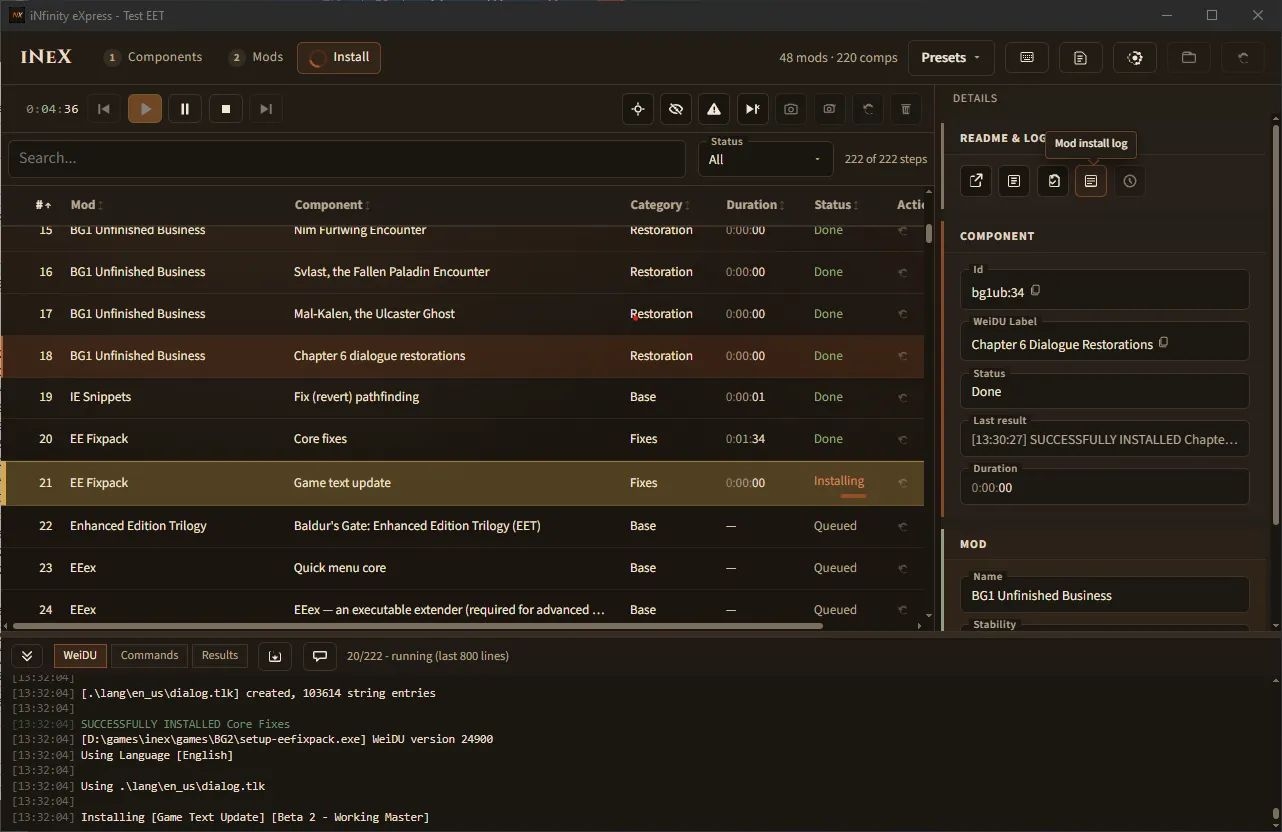Open settings via the gear icon
Image resolution: width=1282 pixels, height=832 pixels.
(1135, 58)
